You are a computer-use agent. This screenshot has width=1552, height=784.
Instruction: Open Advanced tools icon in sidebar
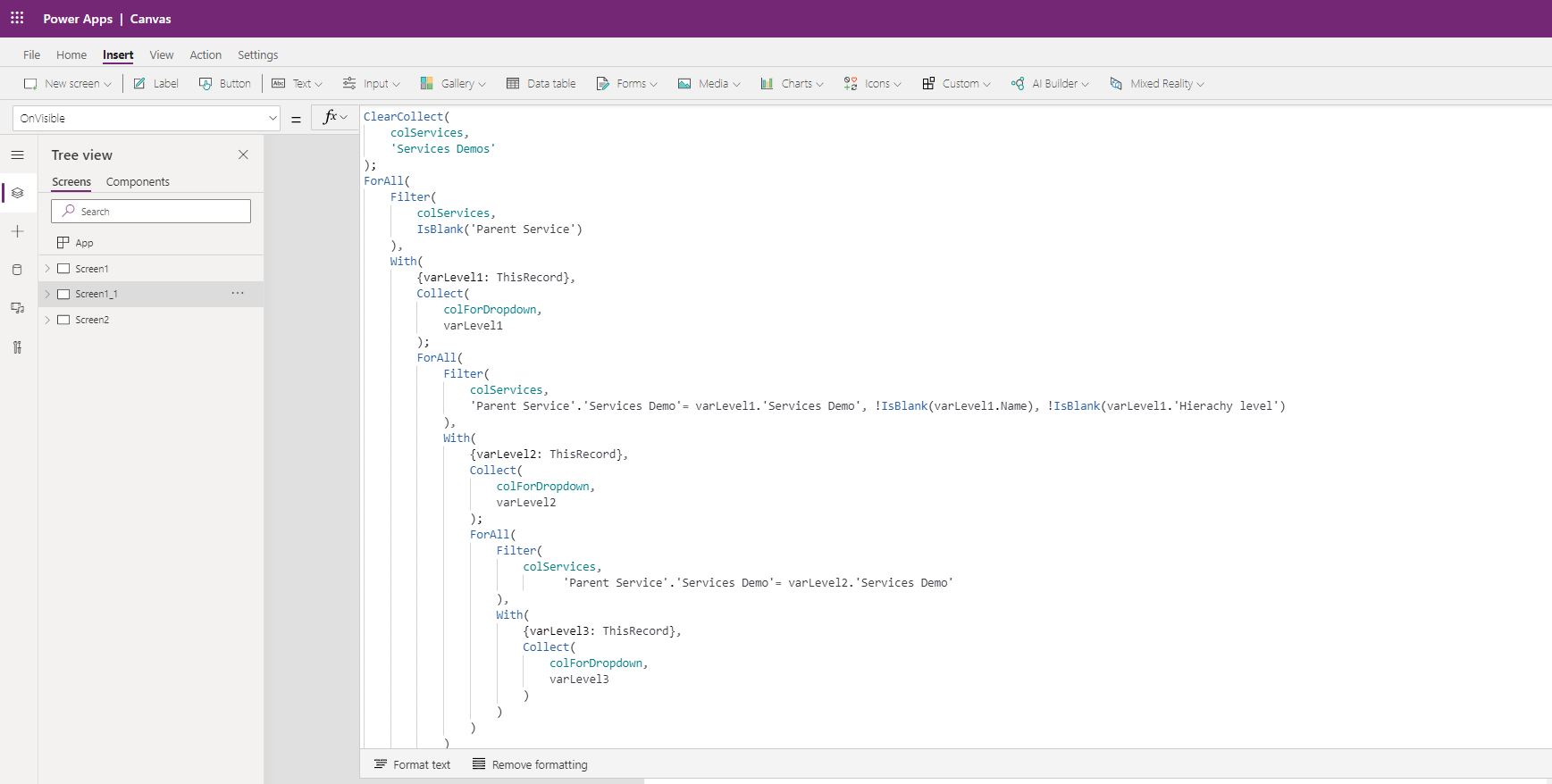(17, 347)
